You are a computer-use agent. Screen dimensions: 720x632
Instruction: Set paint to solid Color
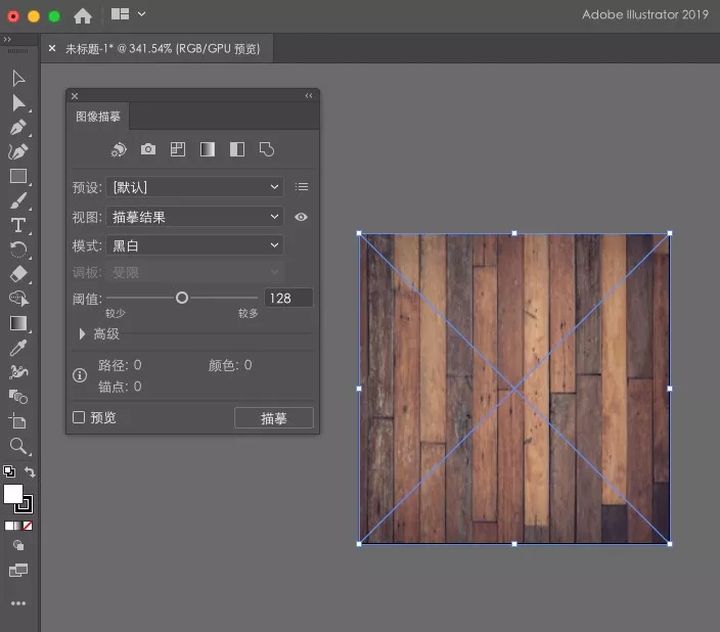9,526
